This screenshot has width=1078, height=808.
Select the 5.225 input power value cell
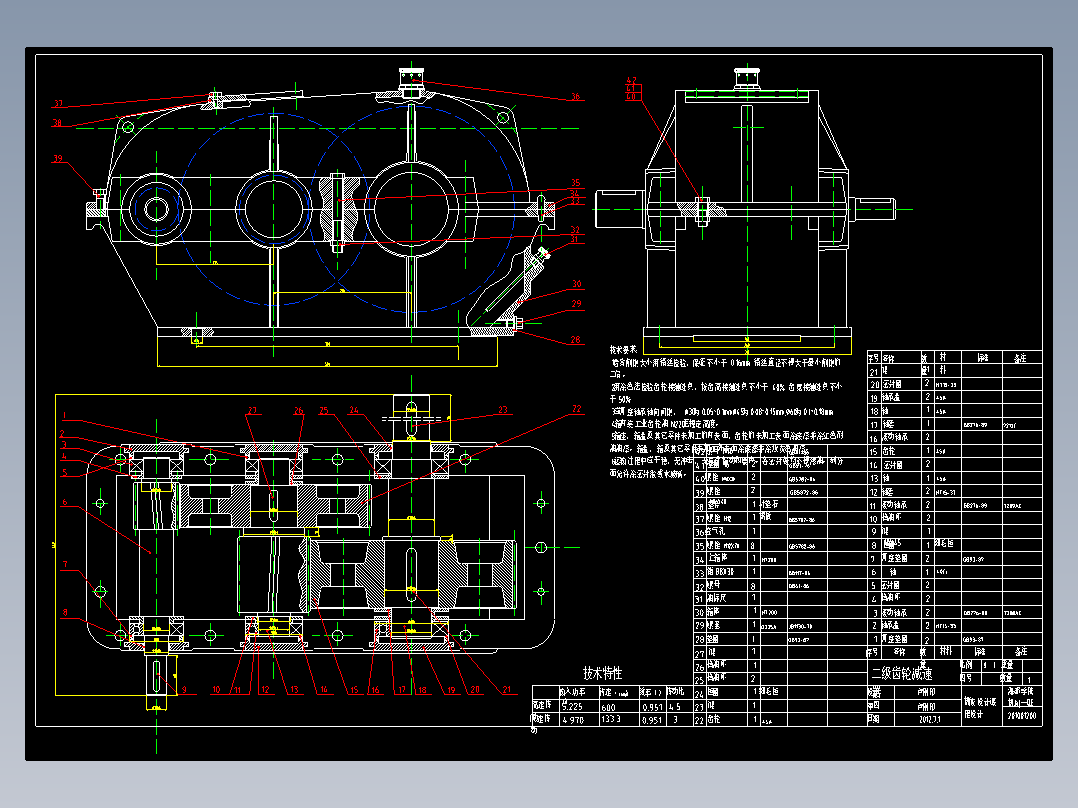tap(572, 706)
